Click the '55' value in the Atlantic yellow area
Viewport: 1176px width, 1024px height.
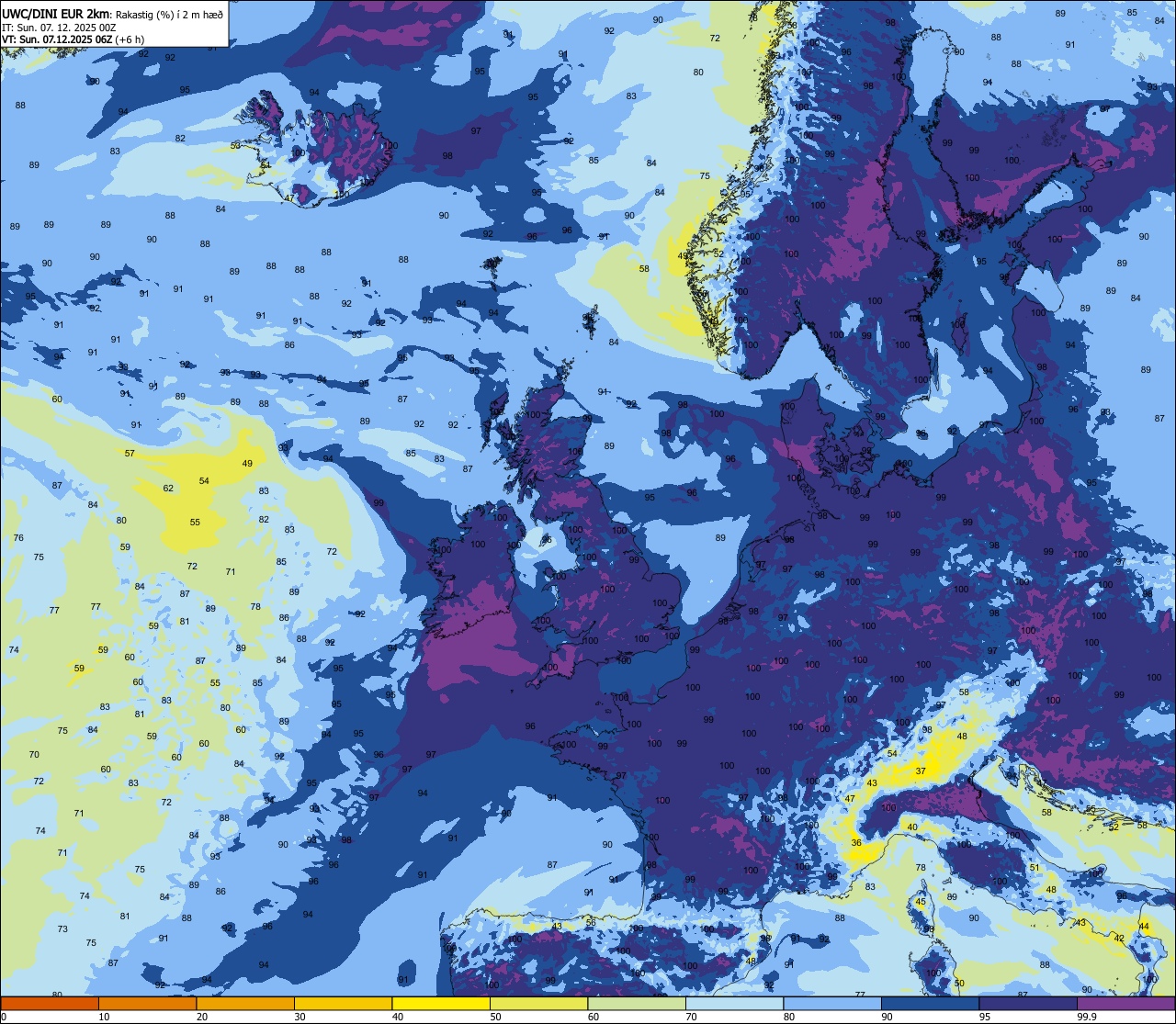(x=195, y=522)
